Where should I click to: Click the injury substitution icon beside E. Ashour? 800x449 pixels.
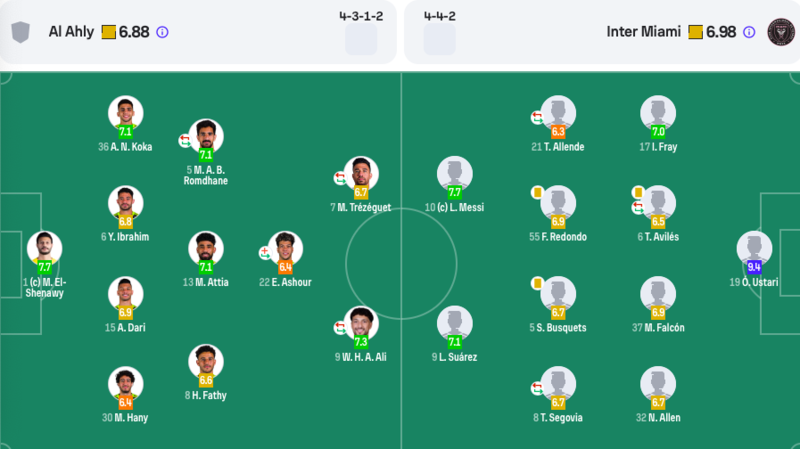(265, 253)
